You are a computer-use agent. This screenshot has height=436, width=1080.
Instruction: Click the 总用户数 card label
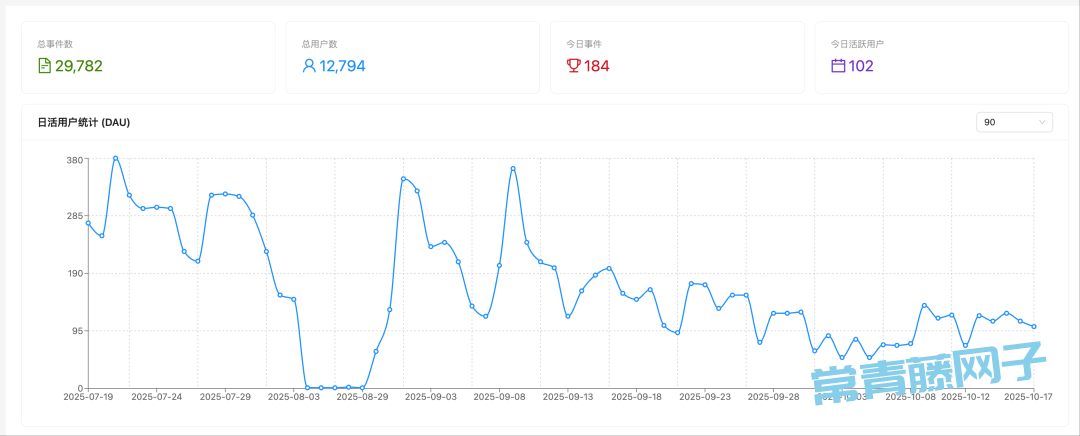(319, 44)
